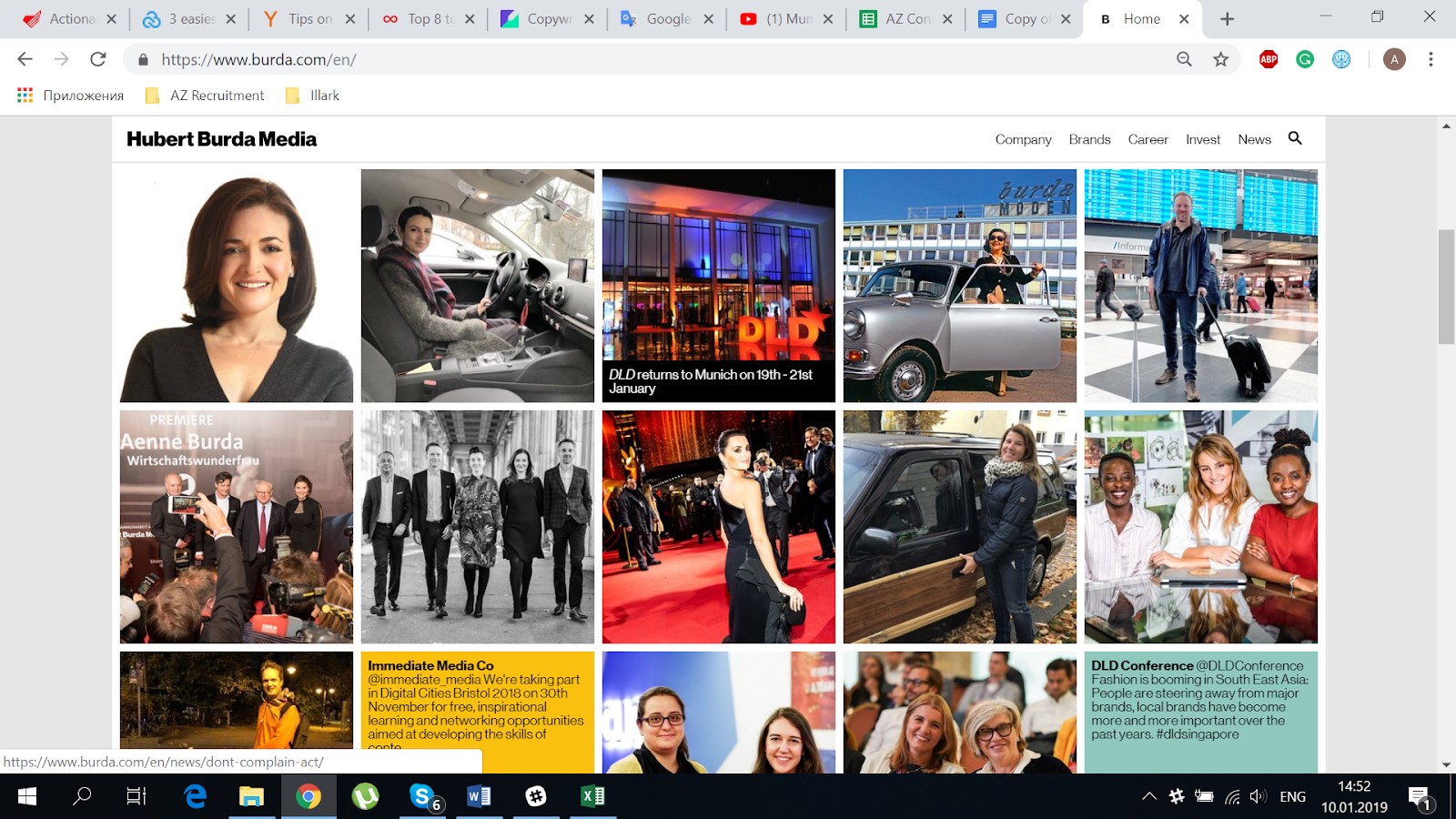Open Slack from the taskbar
1456x819 pixels.
[x=536, y=796]
